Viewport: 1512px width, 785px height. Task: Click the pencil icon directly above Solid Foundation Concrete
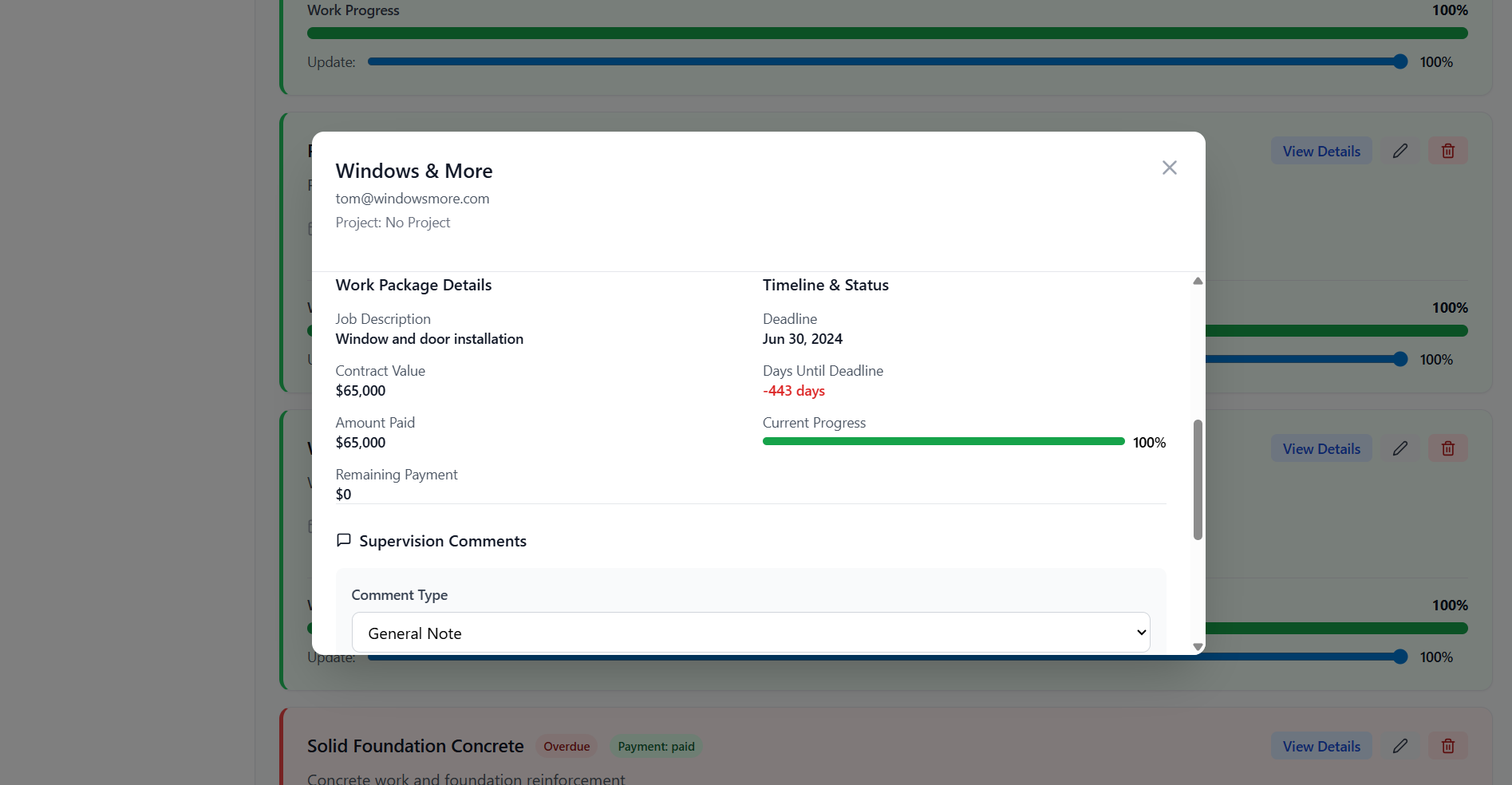coord(1399,448)
